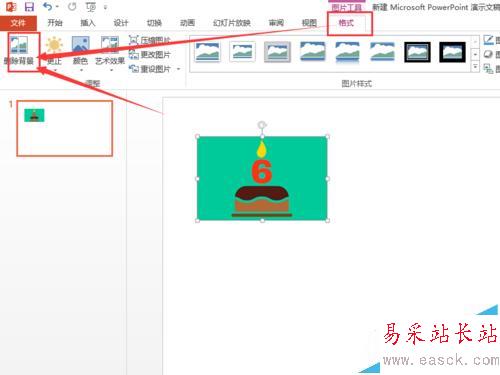Click the bottom-right resize handle of the image
The image size is (500, 375).
(x=327, y=220)
